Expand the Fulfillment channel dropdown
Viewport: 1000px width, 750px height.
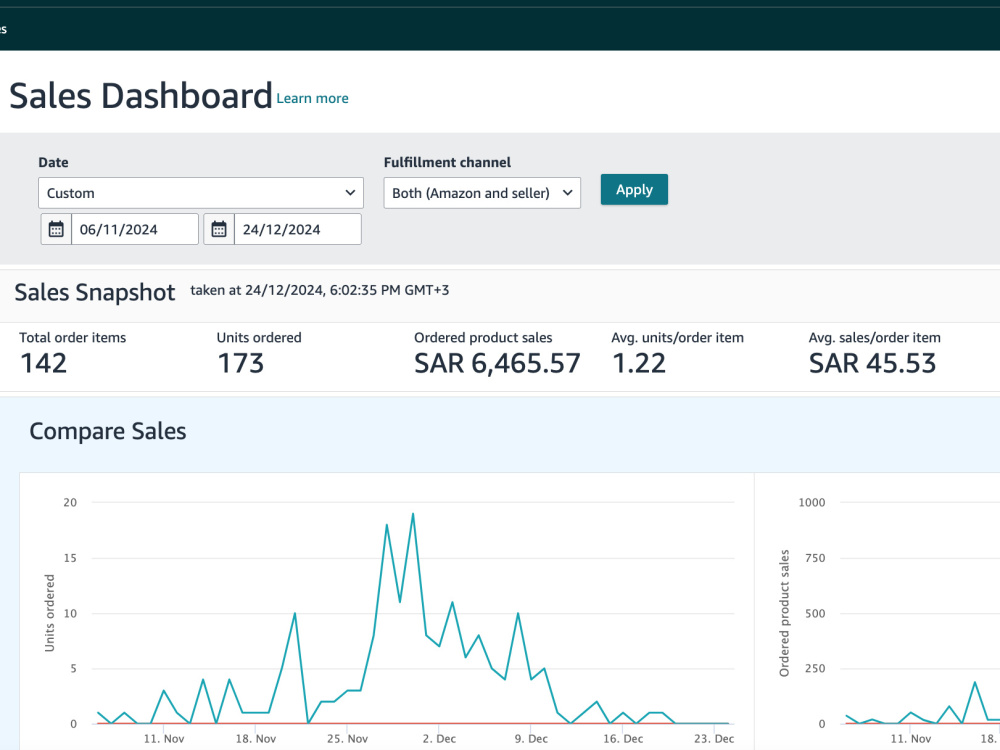click(x=482, y=193)
